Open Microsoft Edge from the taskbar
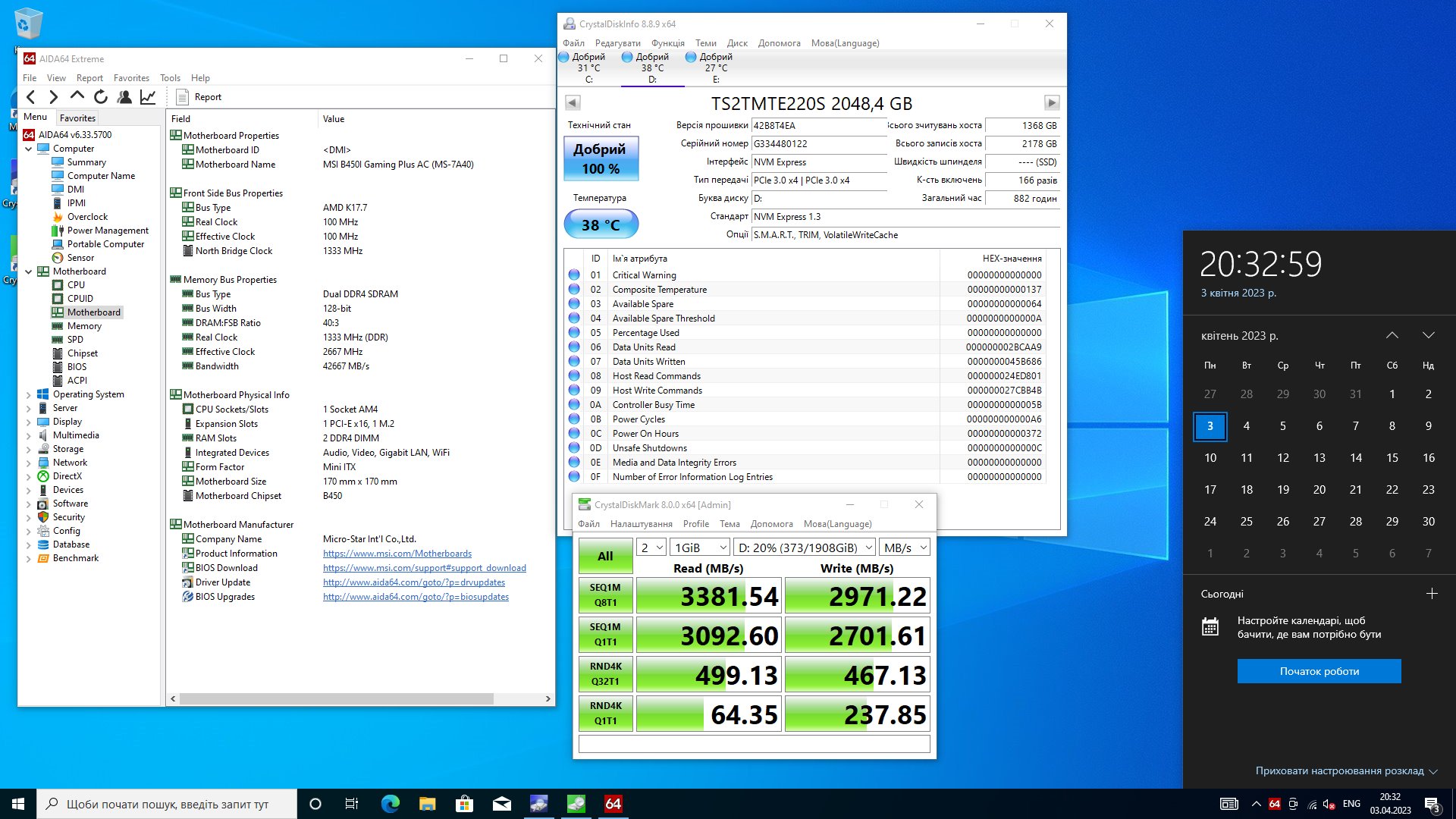The height and width of the screenshot is (819, 1456). coord(391,804)
